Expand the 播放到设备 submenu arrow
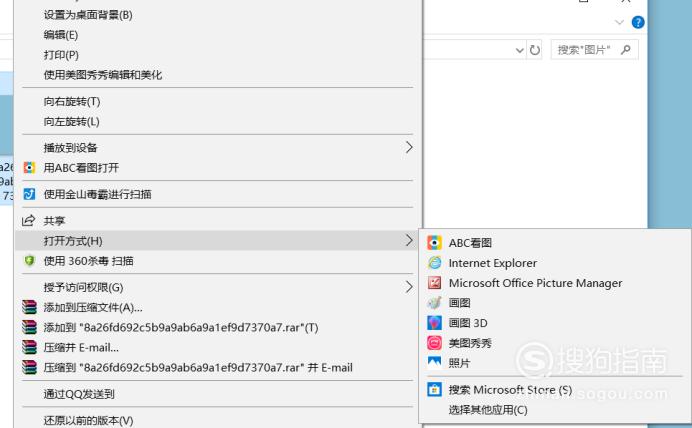The height and width of the screenshot is (428, 692). [409, 147]
